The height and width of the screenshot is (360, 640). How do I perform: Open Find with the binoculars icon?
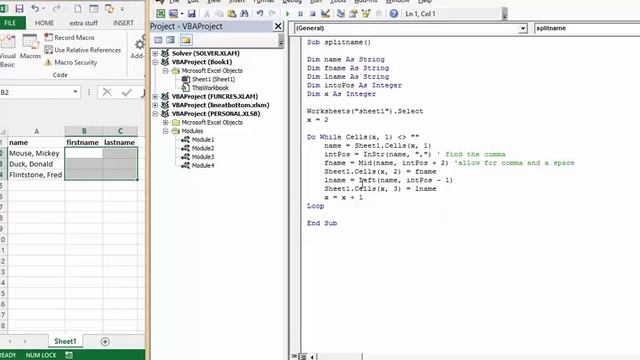tap(244, 13)
